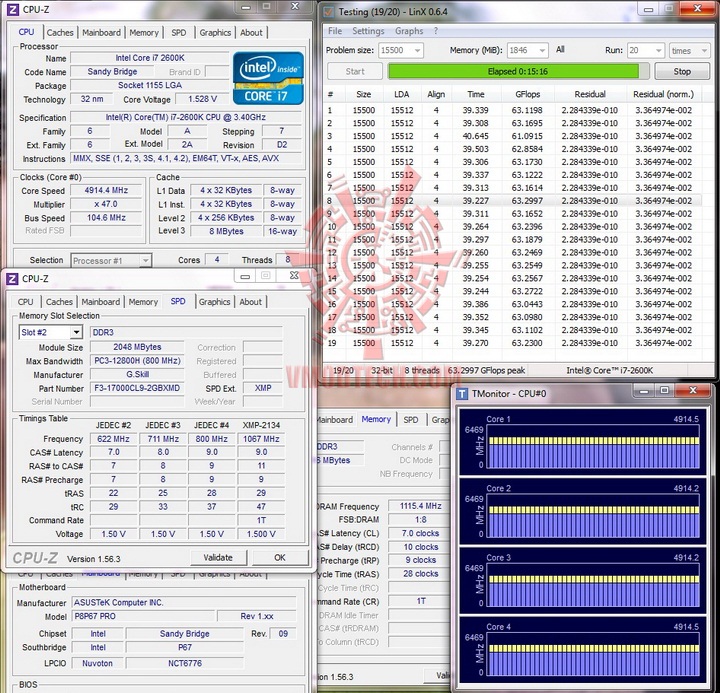Click the Elapsed 0:15:16 progress bar
Screen dimensions: 720x693
tap(518, 72)
